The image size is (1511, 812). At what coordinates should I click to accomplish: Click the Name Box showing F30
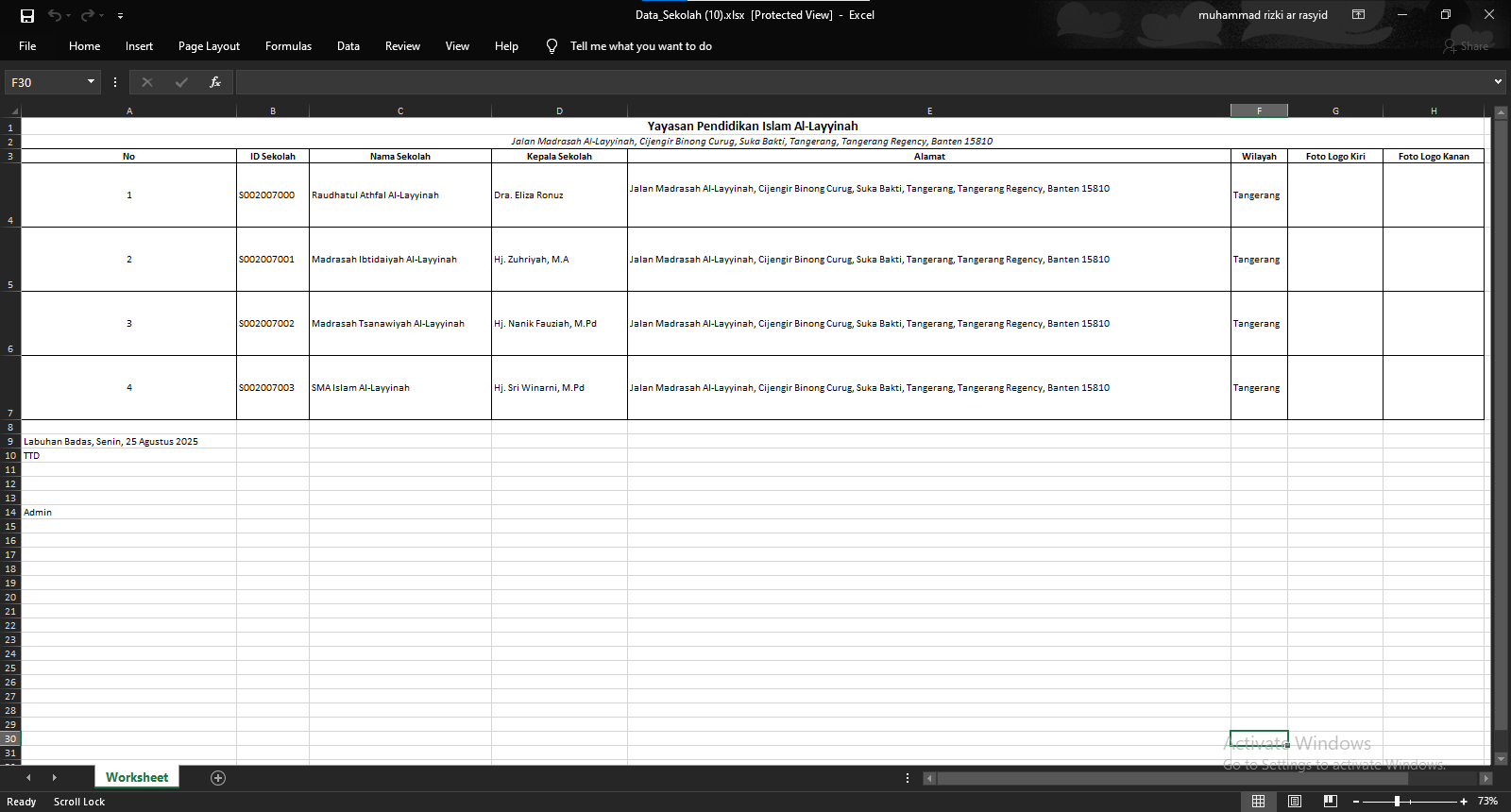[x=44, y=82]
